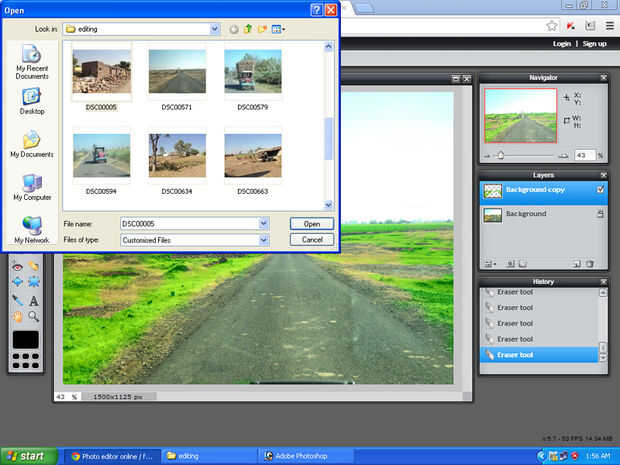Click file list scrollbar up arrow
Viewport: 620px width, 465px height.
pos(328,47)
